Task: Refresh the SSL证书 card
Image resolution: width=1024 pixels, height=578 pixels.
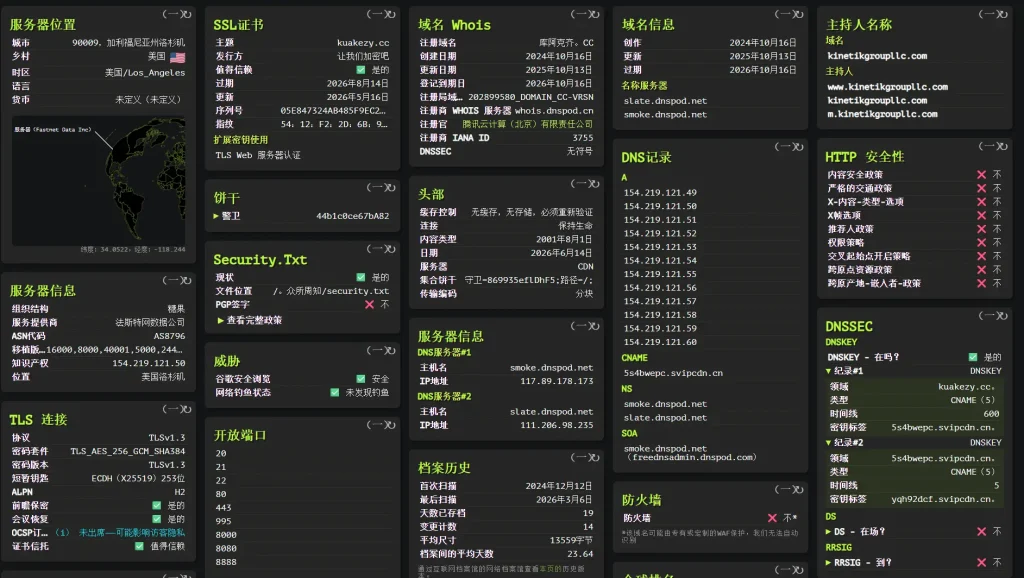Action: click(x=391, y=14)
